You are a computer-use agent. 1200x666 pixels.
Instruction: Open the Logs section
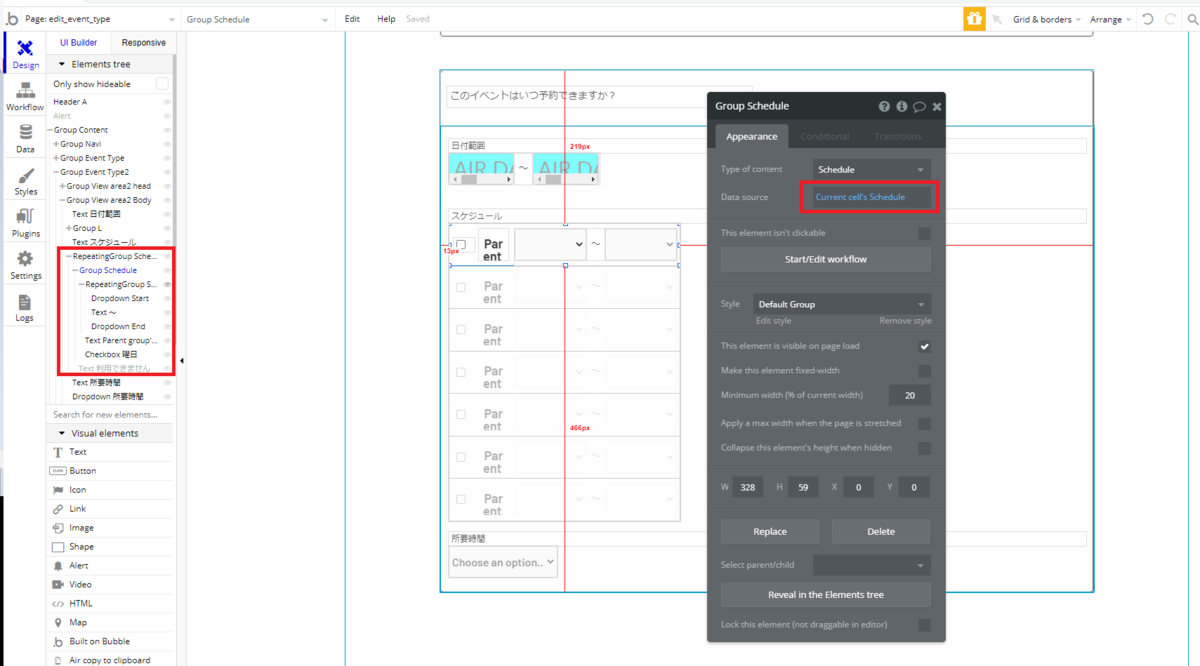[x=25, y=308]
